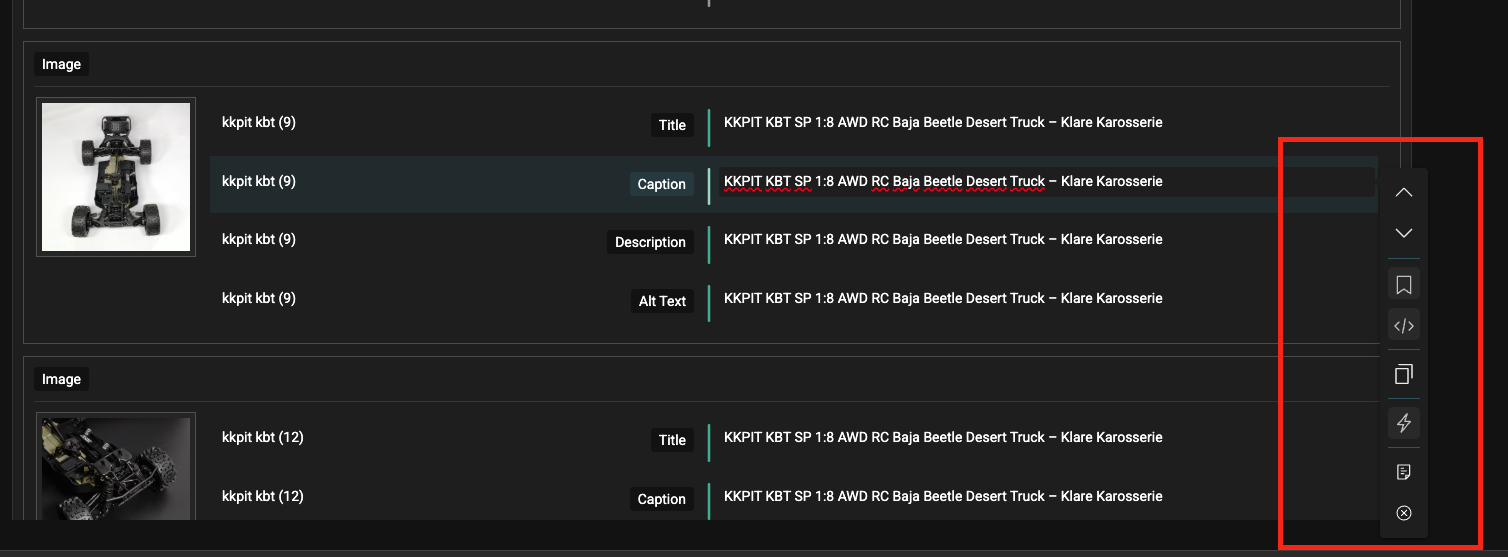Click the Description text for kkpit kbt (9)
Image resolution: width=1508 pixels, height=557 pixels.
pos(942,240)
